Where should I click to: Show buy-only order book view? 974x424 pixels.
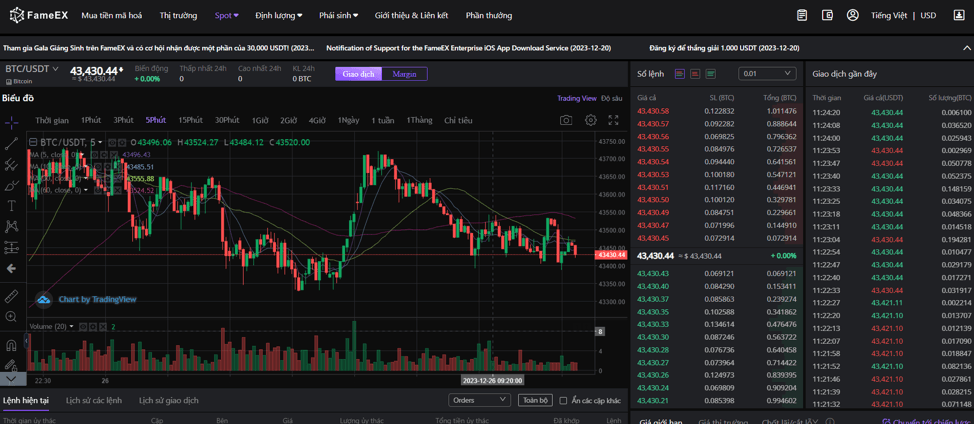710,74
